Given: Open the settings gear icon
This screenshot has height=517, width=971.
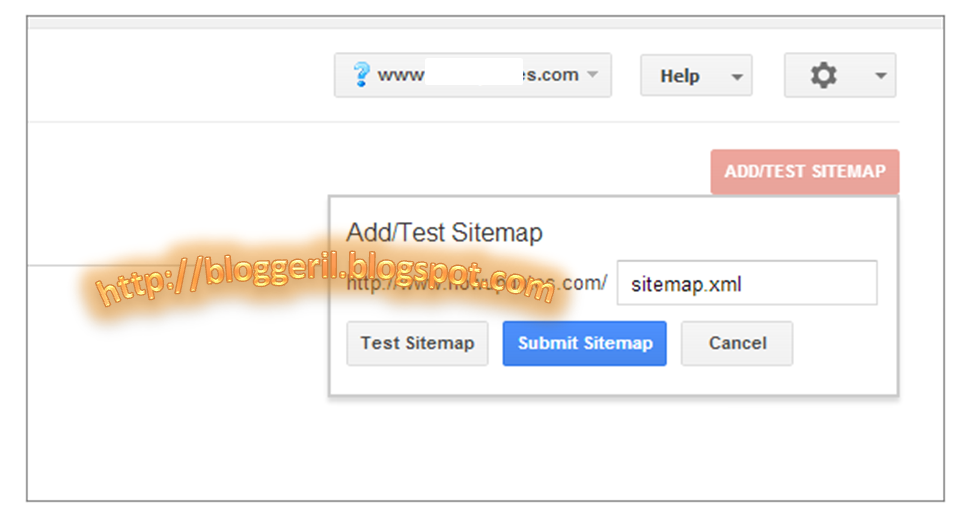Looking at the screenshot, I should click(x=824, y=76).
